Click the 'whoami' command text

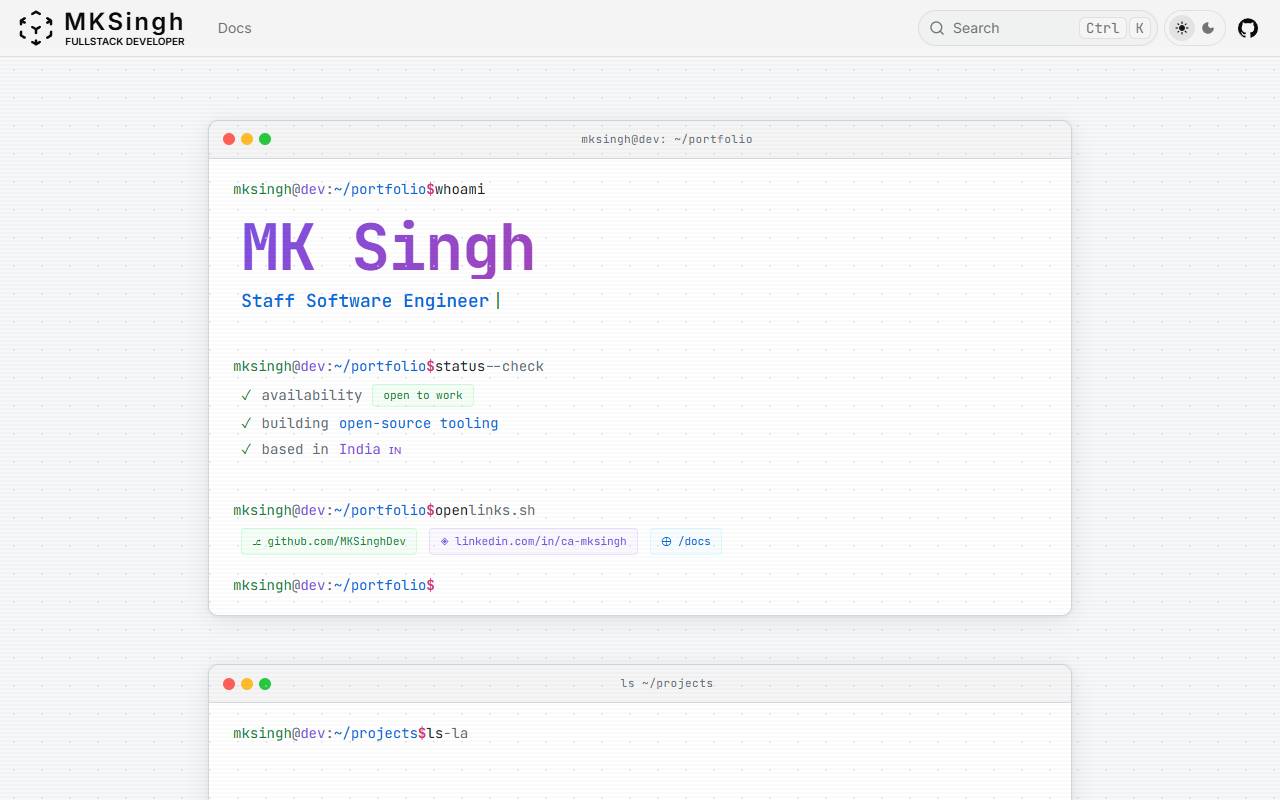(460, 189)
